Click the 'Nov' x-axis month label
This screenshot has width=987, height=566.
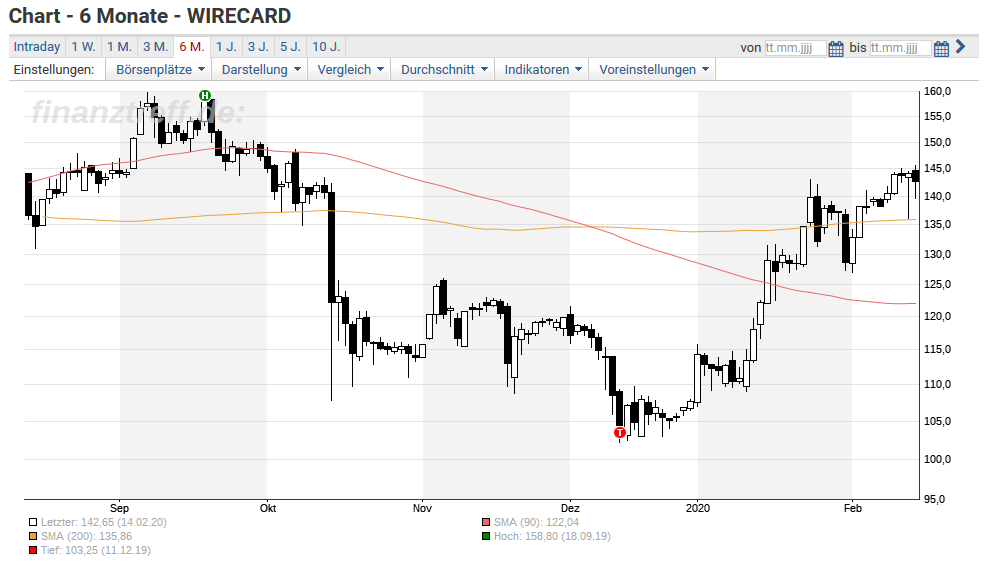click(422, 508)
